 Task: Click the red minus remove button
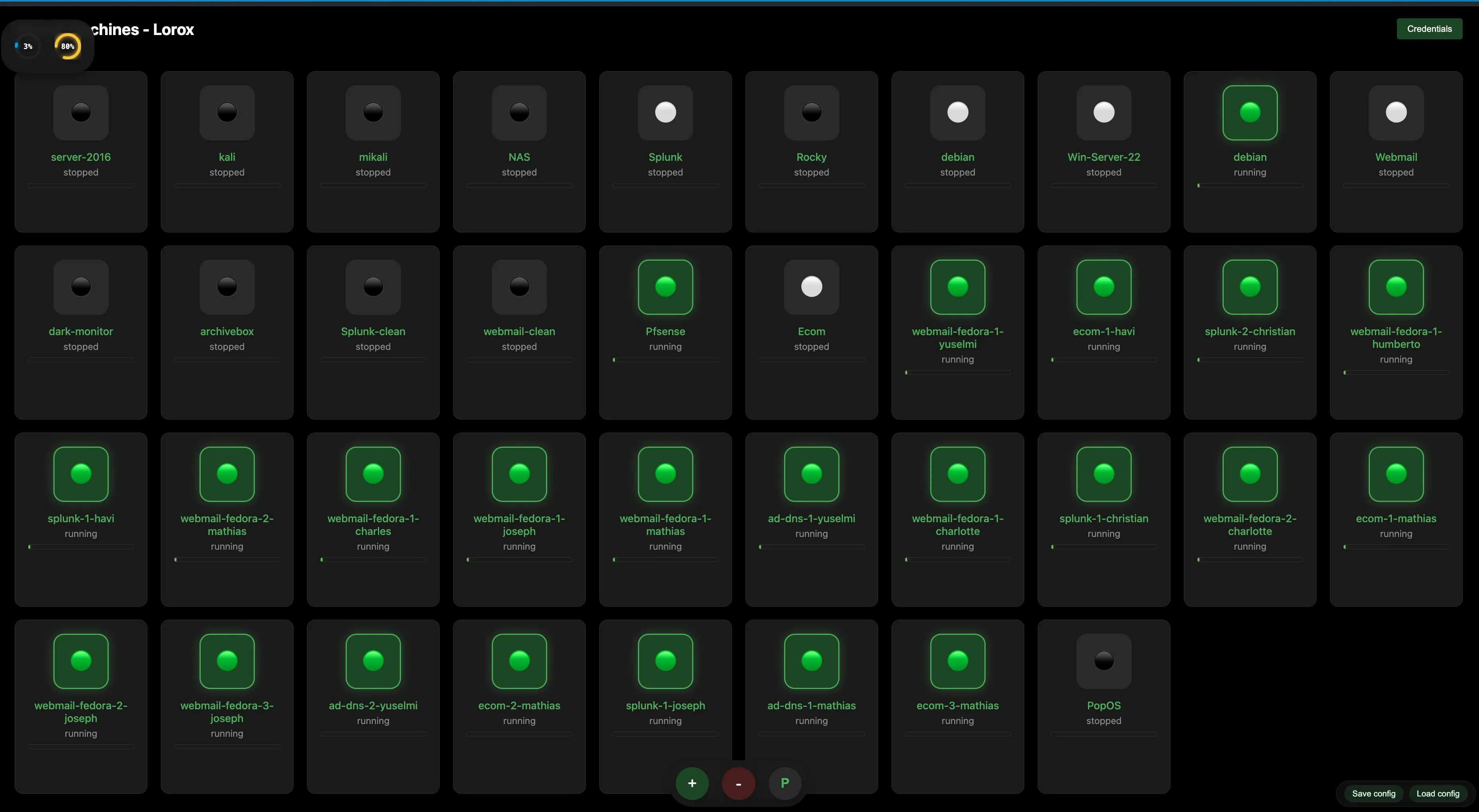738,783
